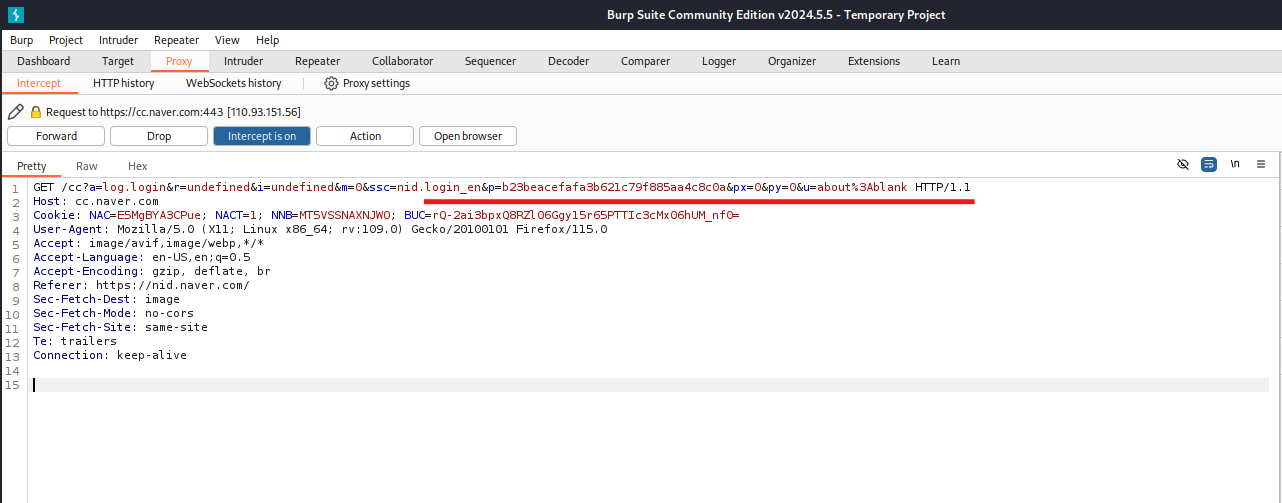This screenshot has height=503, width=1282.
Task: Switch to the Repeater main tab
Action: tap(317, 61)
